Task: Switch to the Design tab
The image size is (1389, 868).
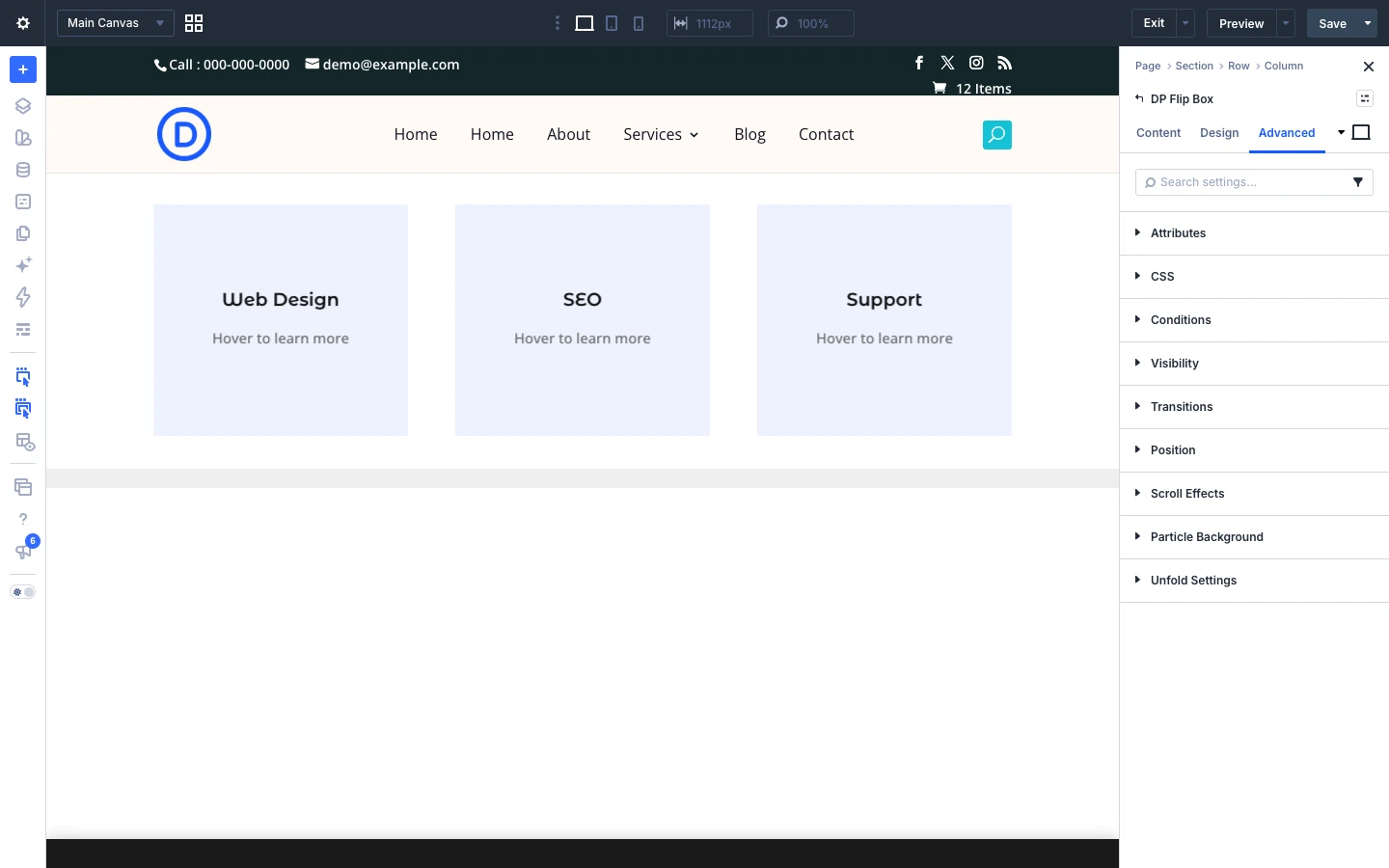Action: tap(1219, 133)
